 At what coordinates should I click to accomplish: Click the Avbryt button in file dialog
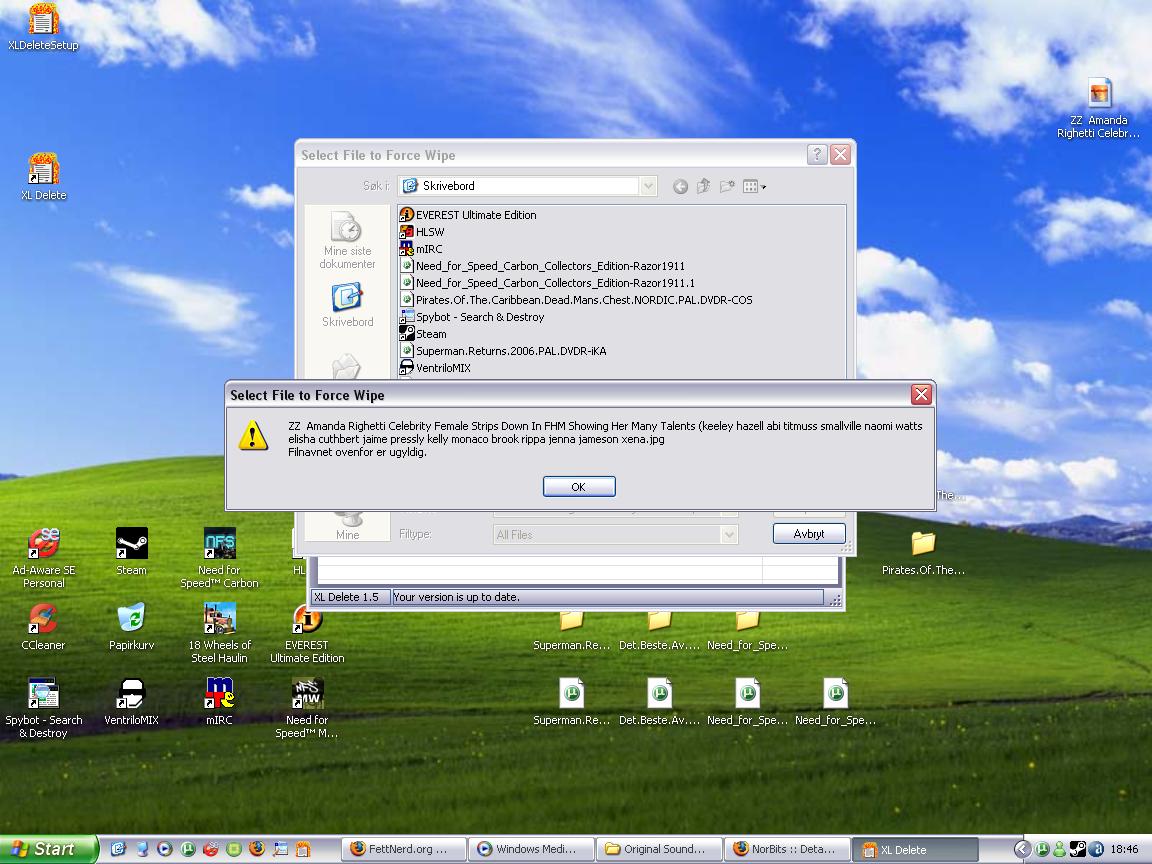[x=809, y=533]
